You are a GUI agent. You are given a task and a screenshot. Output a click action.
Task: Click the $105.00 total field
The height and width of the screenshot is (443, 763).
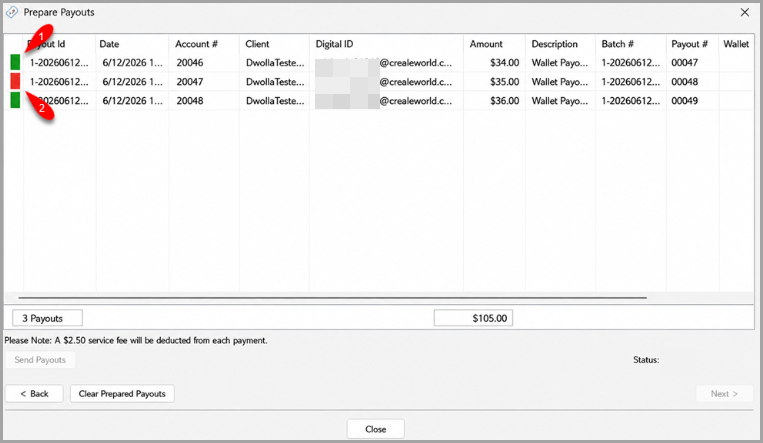click(x=473, y=318)
